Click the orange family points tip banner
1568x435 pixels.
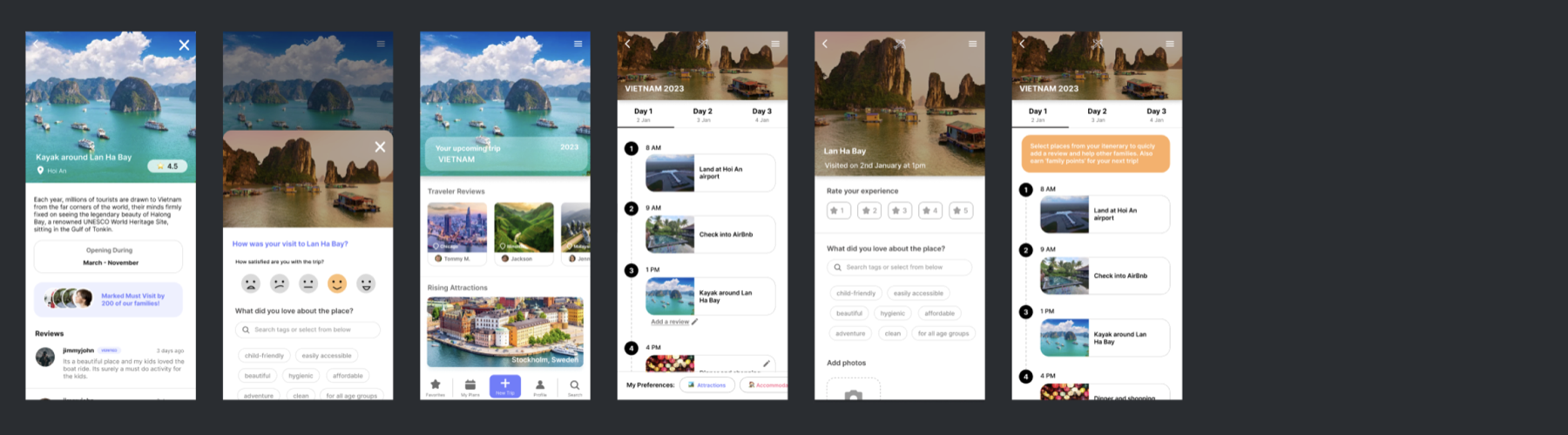[1096, 153]
